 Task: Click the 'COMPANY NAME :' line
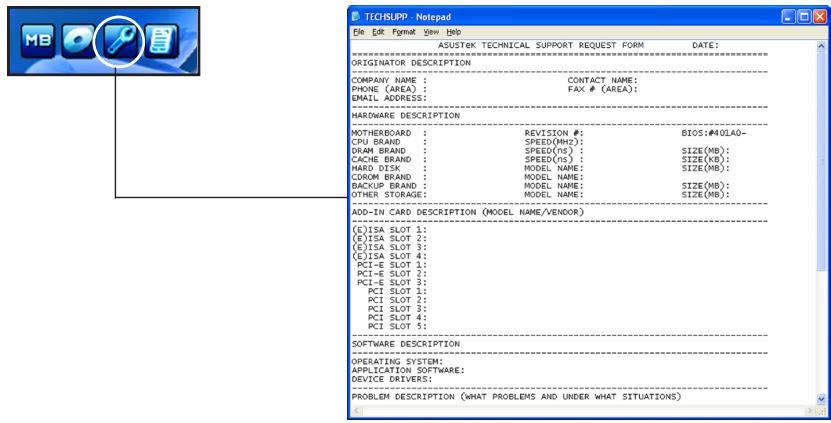(x=389, y=81)
